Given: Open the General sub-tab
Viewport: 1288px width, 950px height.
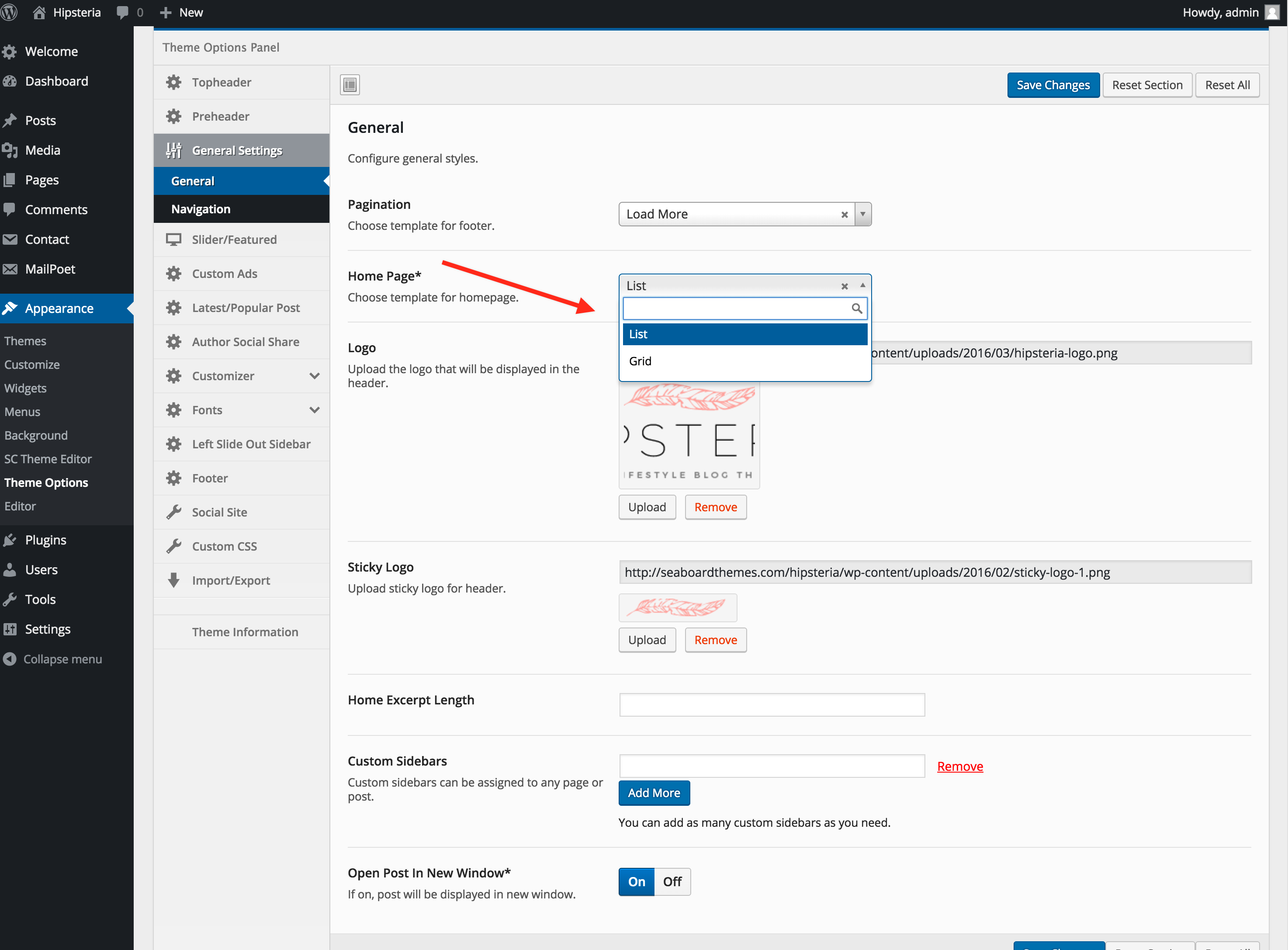Looking at the screenshot, I should pyautogui.click(x=242, y=181).
